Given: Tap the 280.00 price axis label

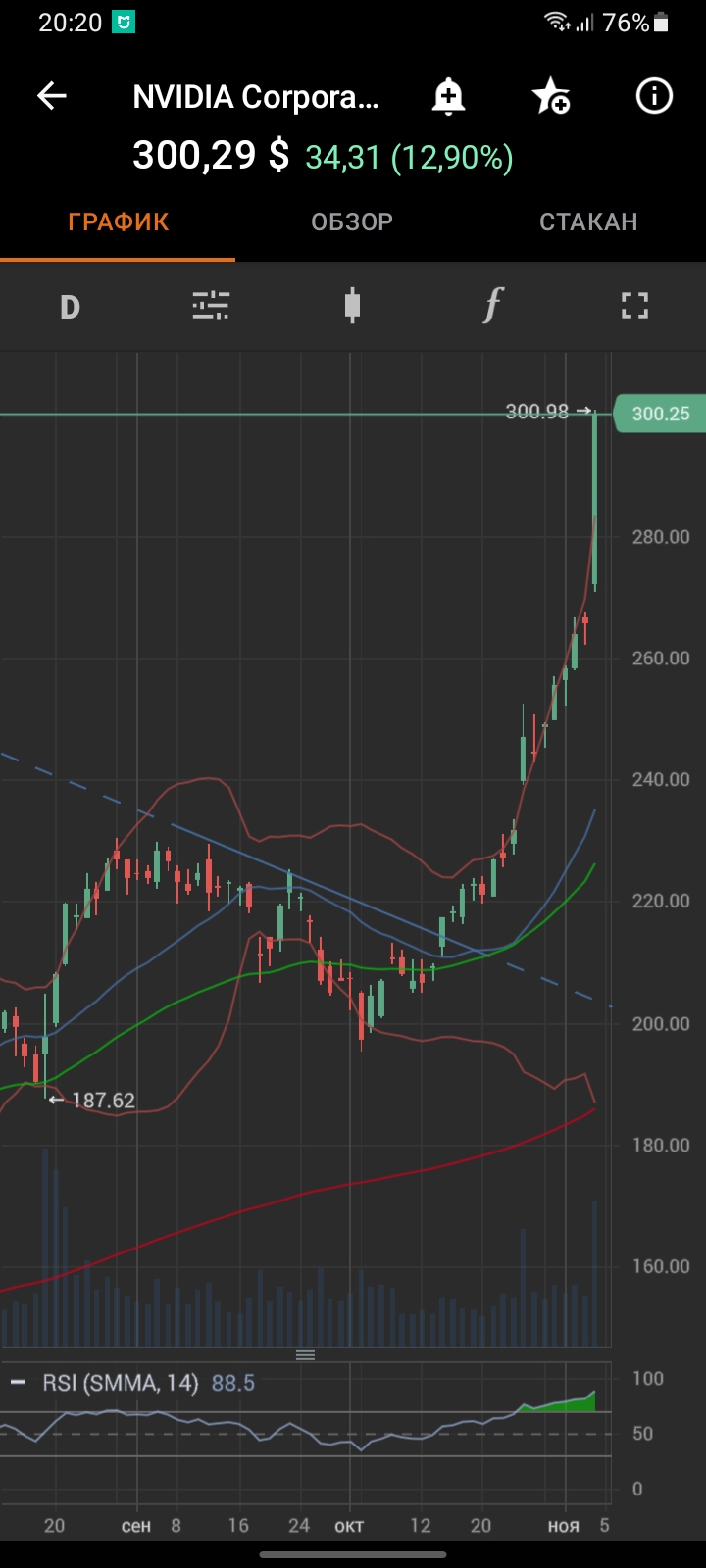Looking at the screenshot, I should tap(661, 537).
